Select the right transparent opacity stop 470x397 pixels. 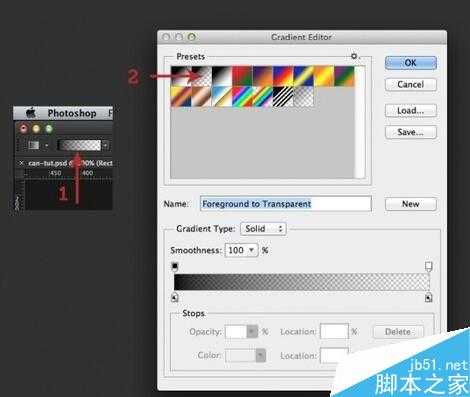coord(429,266)
